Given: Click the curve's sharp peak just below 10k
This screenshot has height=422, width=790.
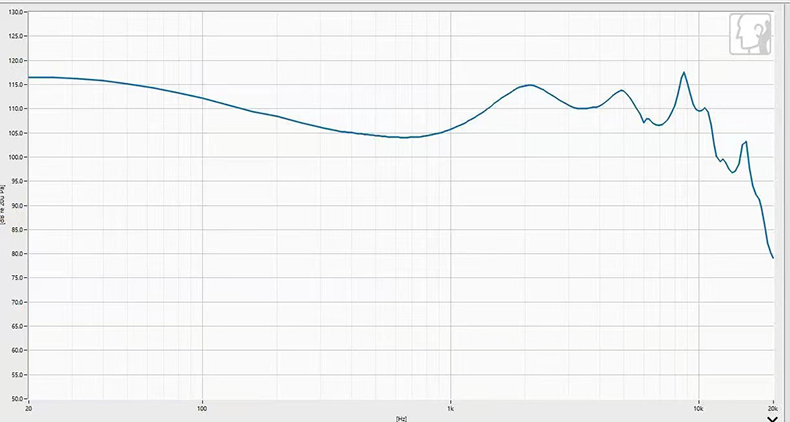Looking at the screenshot, I should 684,73.
